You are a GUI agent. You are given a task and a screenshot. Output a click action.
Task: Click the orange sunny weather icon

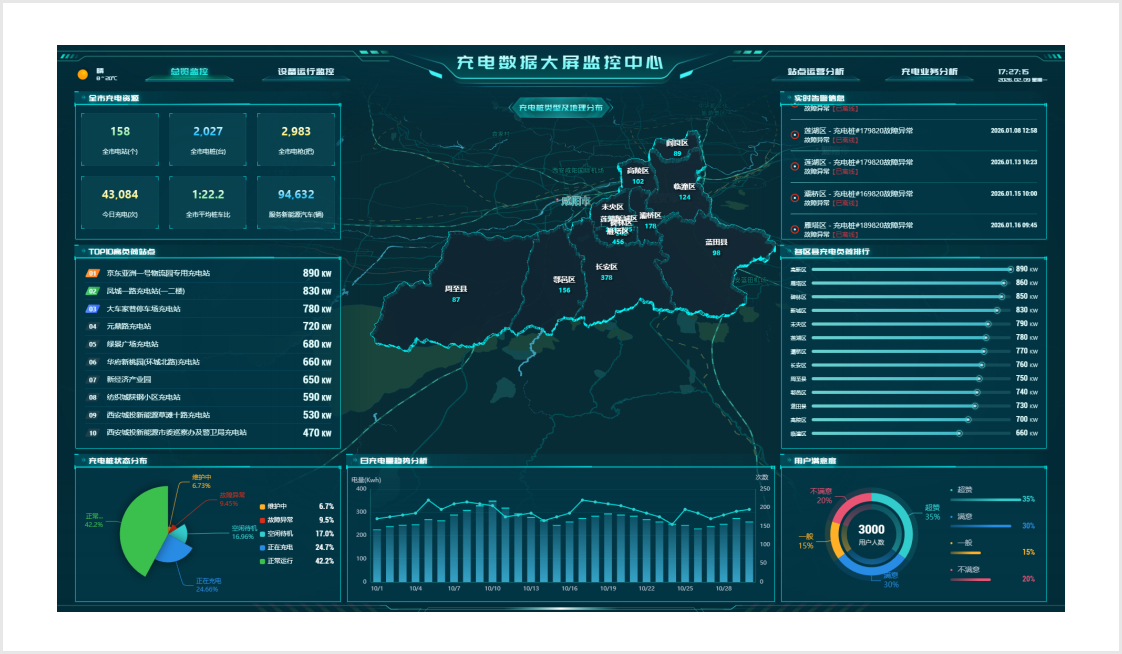coord(82,74)
